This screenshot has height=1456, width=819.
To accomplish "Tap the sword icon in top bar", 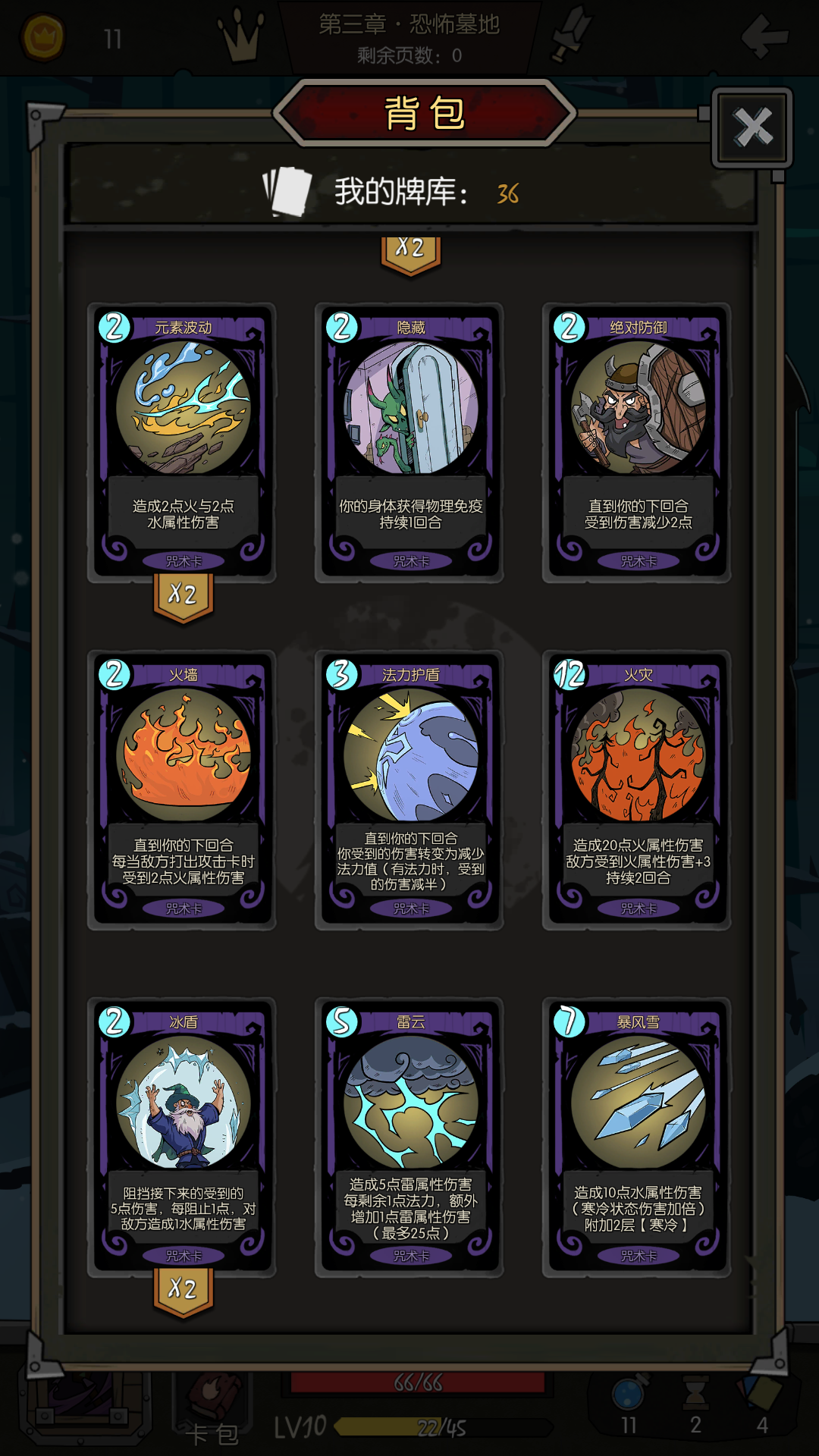I will pyautogui.click(x=571, y=33).
